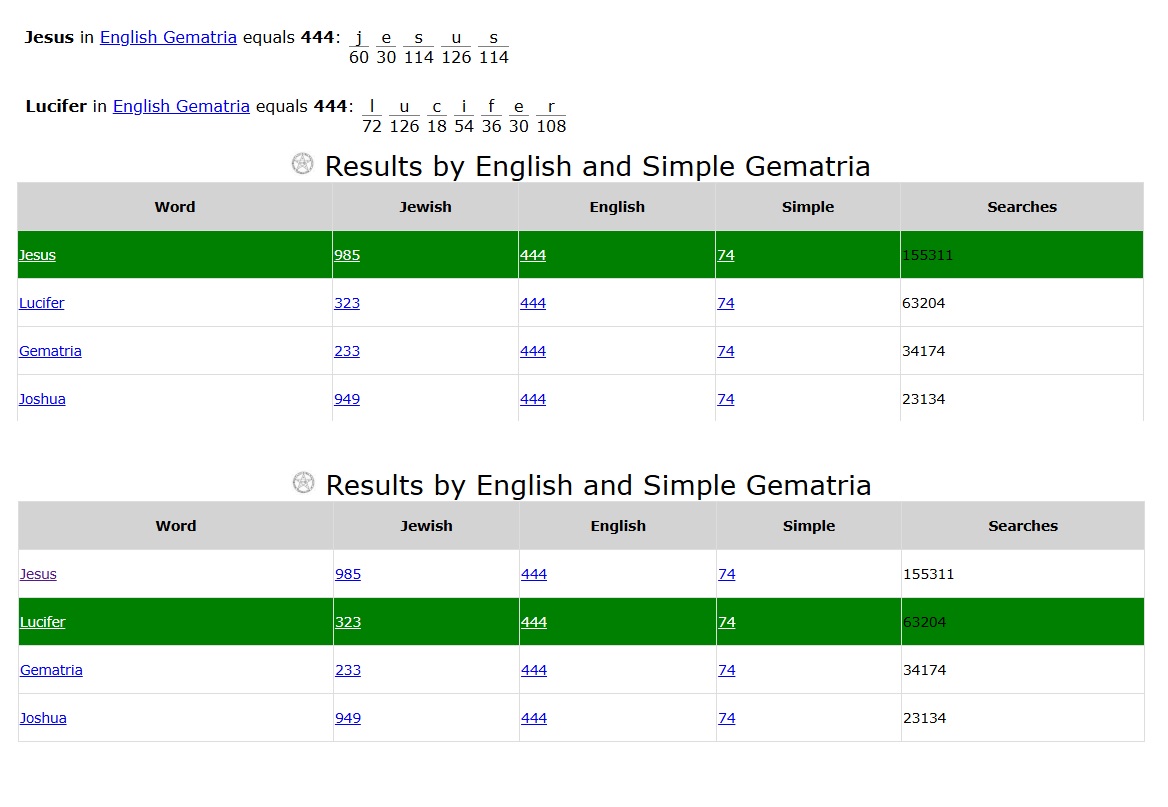The width and height of the screenshot is (1168, 807).
Task: Click the pentagram icon beside second results heading
Action: [303, 482]
